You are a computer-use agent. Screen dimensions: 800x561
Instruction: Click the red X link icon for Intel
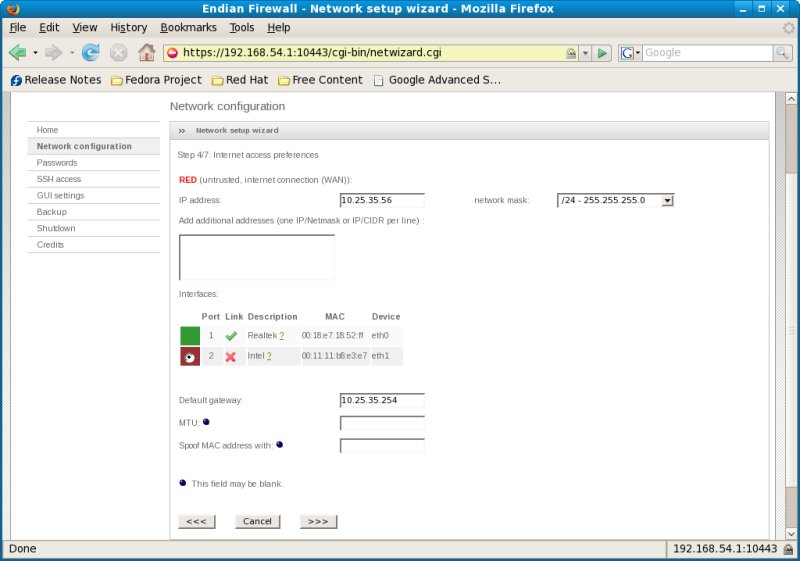tap(231, 356)
